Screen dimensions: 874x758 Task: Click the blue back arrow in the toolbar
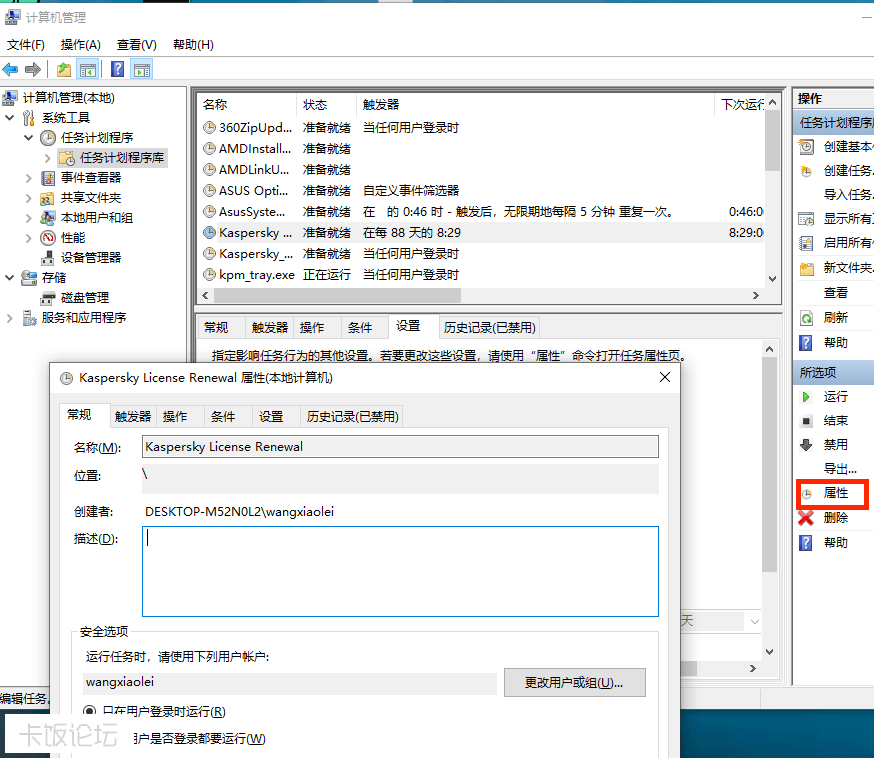(x=11, y=69)
